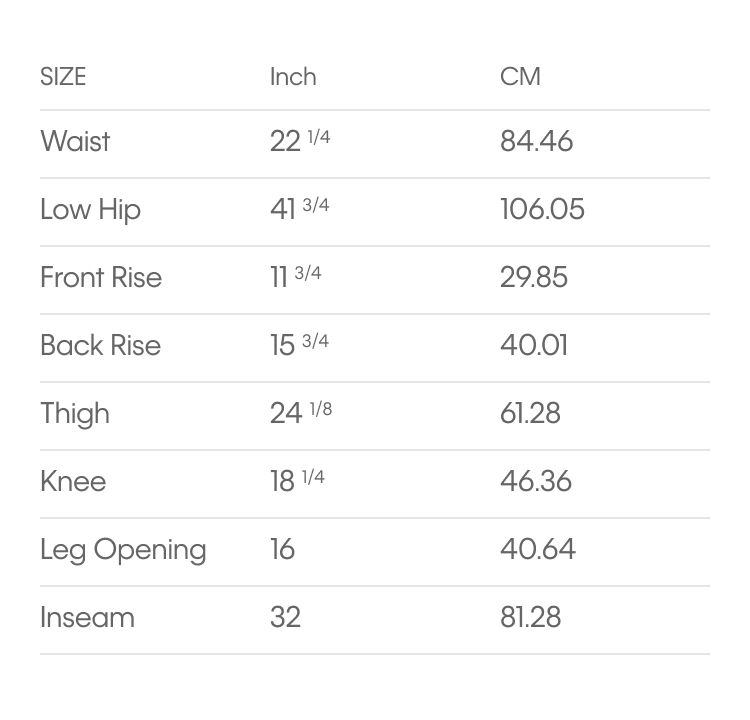
Task: Click the Low Hip 106.05 value
Action: 542,209
